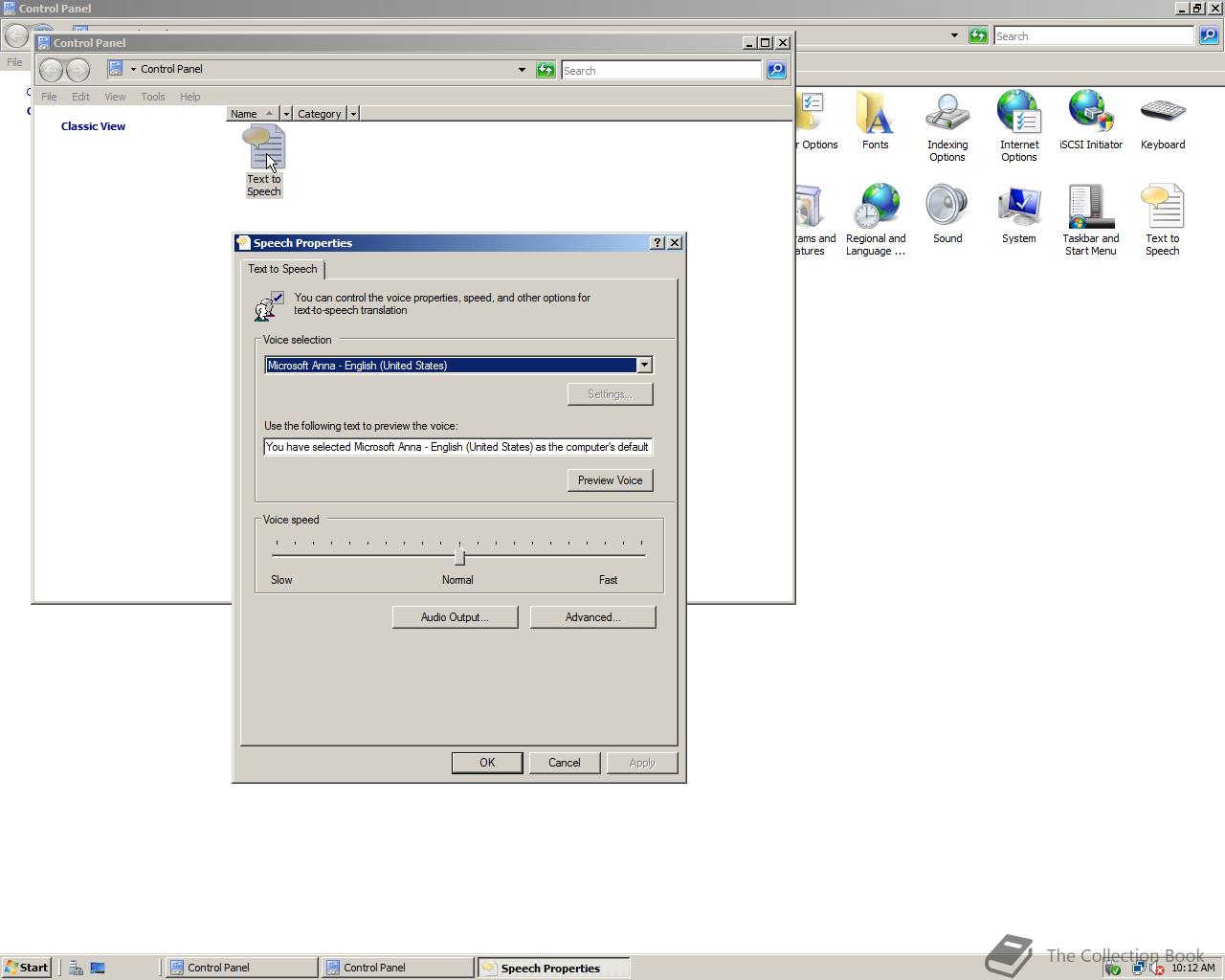Click green refresh icon in front Control Panel
Image resolution: width=1225 pixels, height=980 pixels.
pos(546,70)
